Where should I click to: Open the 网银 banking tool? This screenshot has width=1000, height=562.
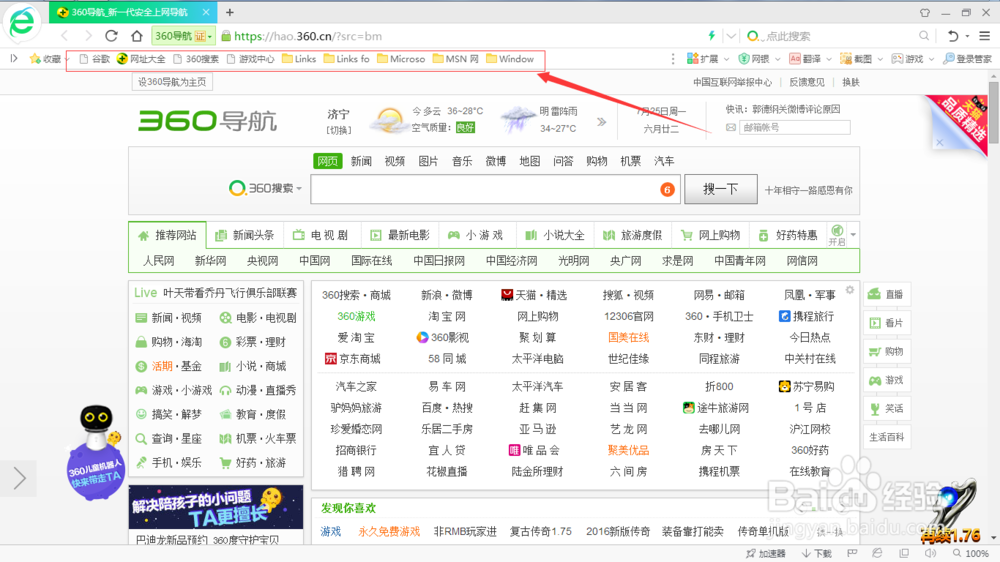[754, 59]
